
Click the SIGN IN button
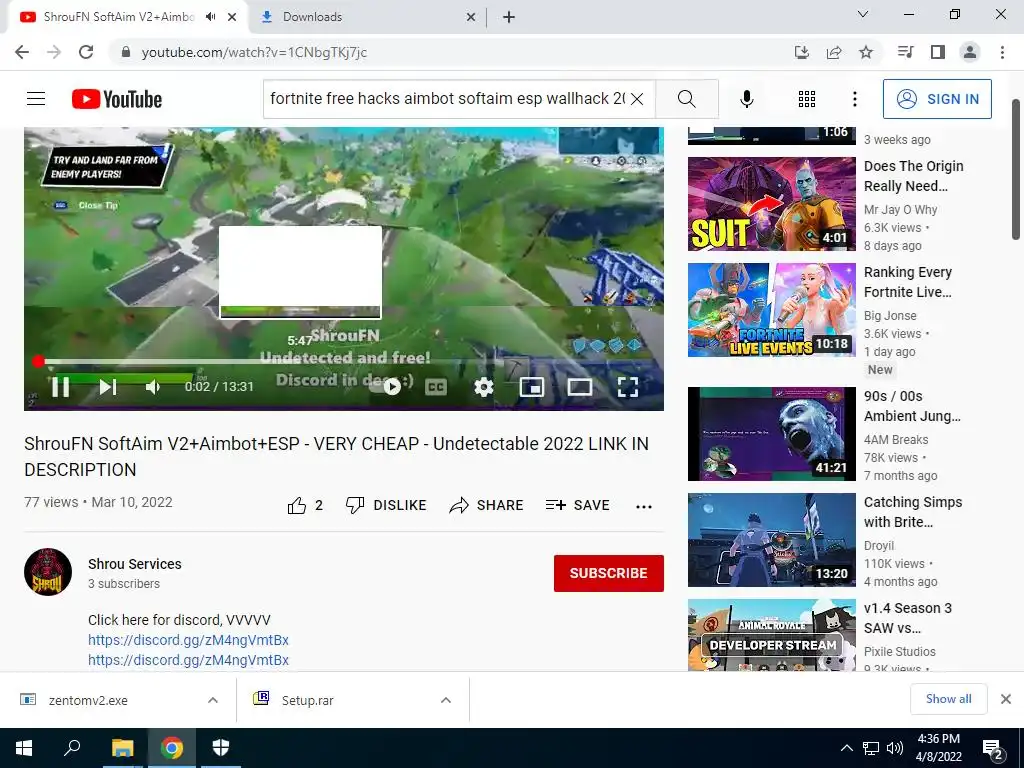pyautogui.click(x=937, y=99)
